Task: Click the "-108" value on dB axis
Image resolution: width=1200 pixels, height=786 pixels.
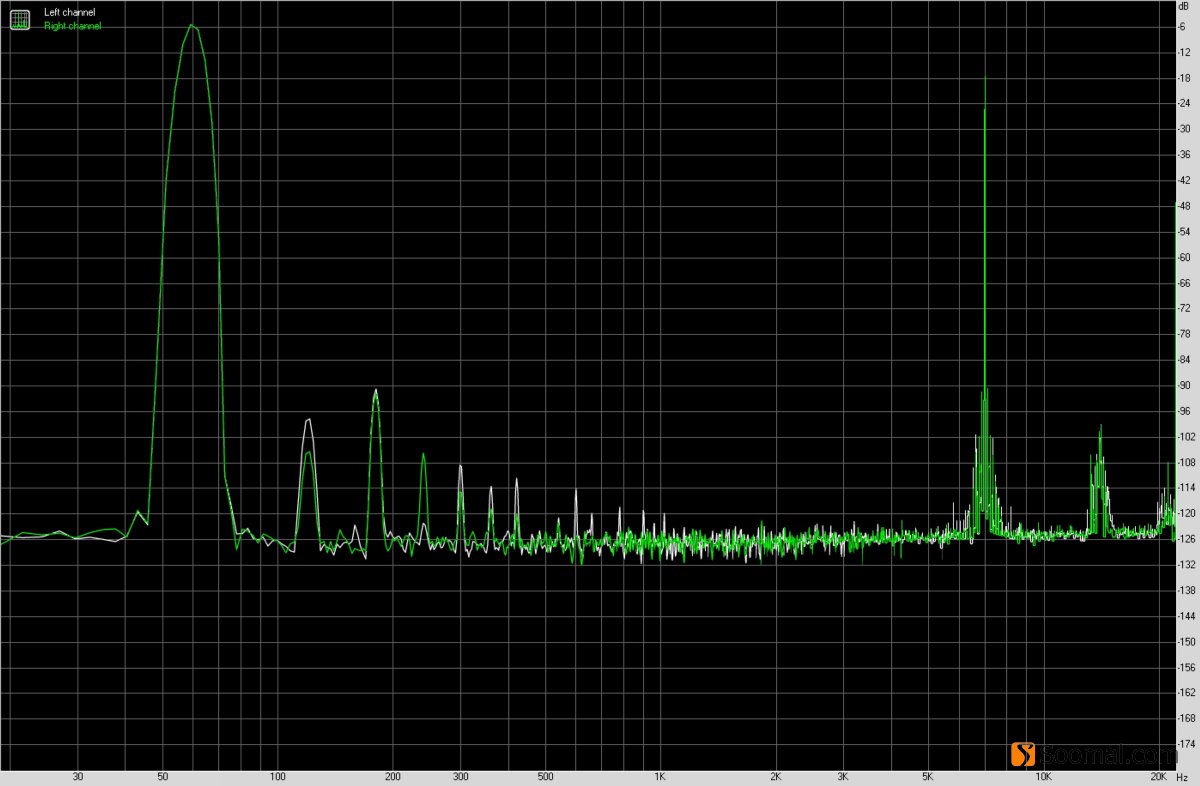Action: [x=1187, y=462]
